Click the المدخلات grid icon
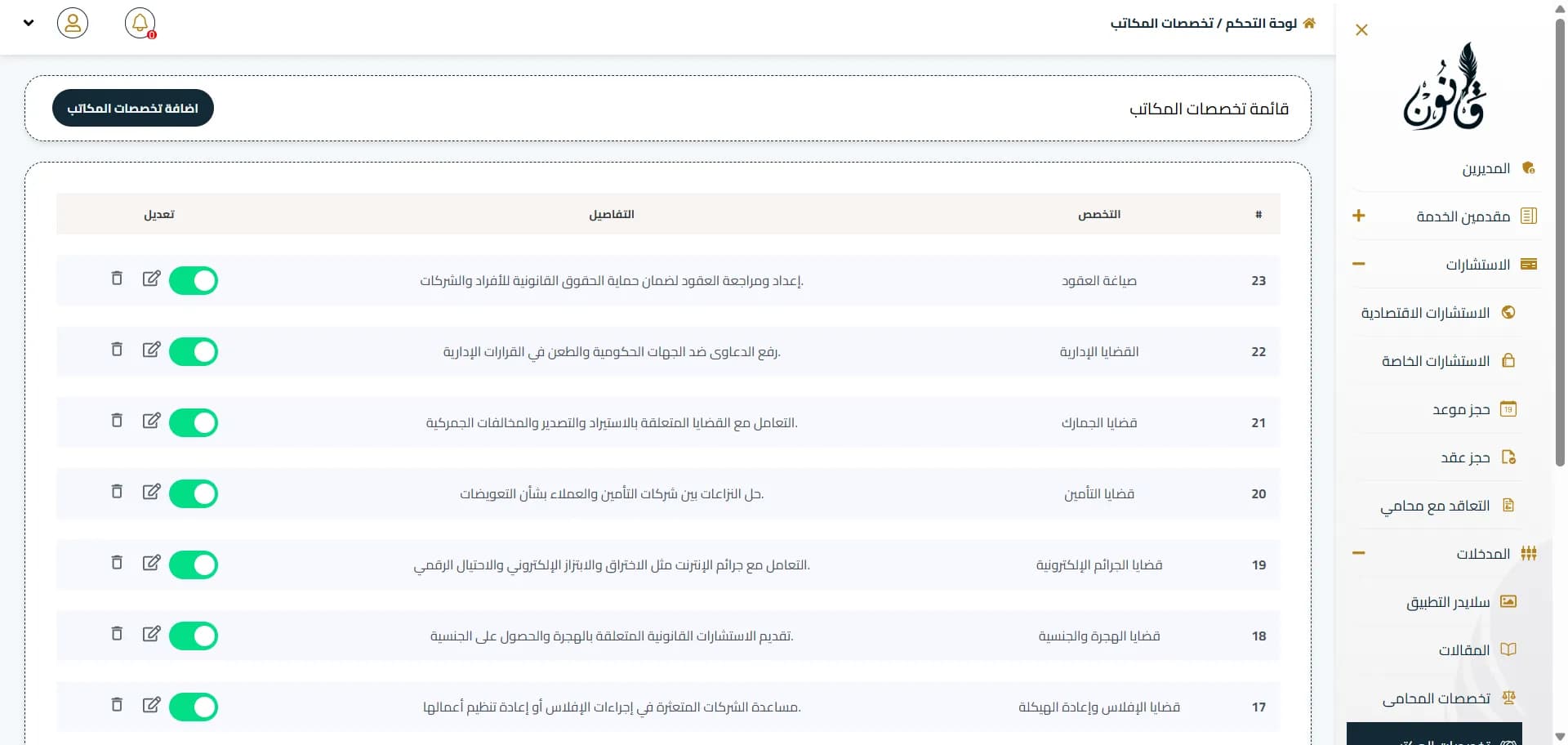 click(1530, 553)
